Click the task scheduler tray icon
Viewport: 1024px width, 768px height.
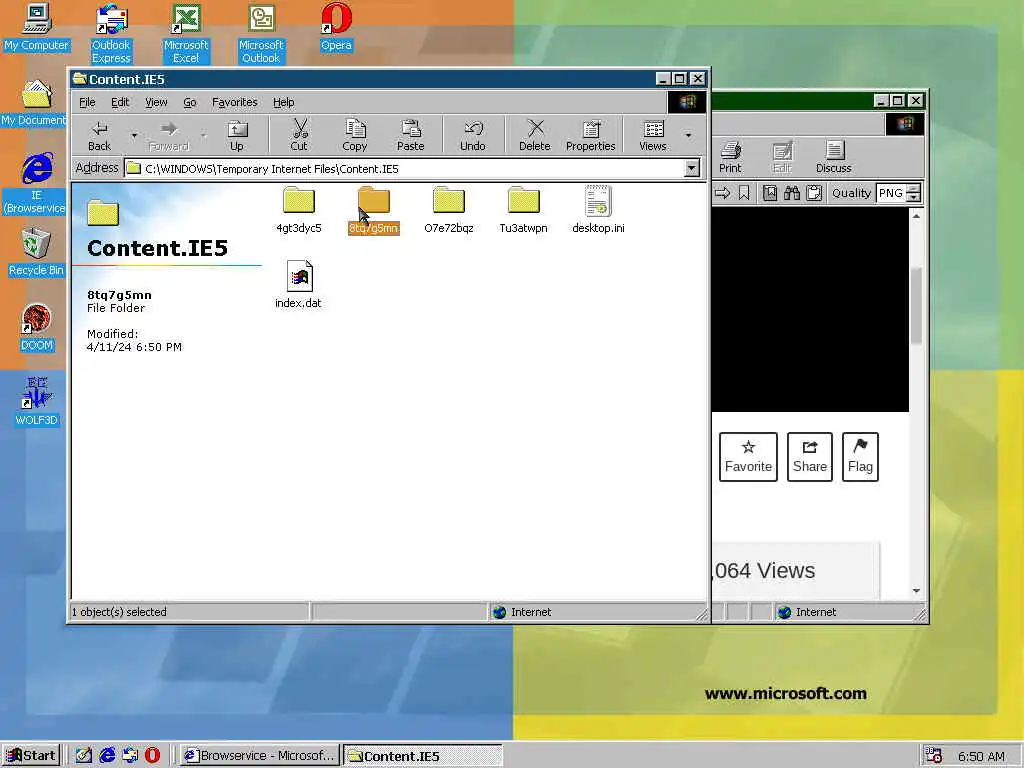coord(934,756)
